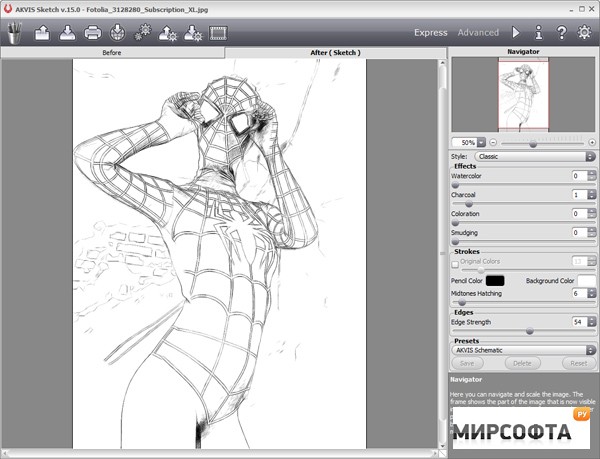Switch to the Before tab
The image size is (600, 459).
click(112, 52)
